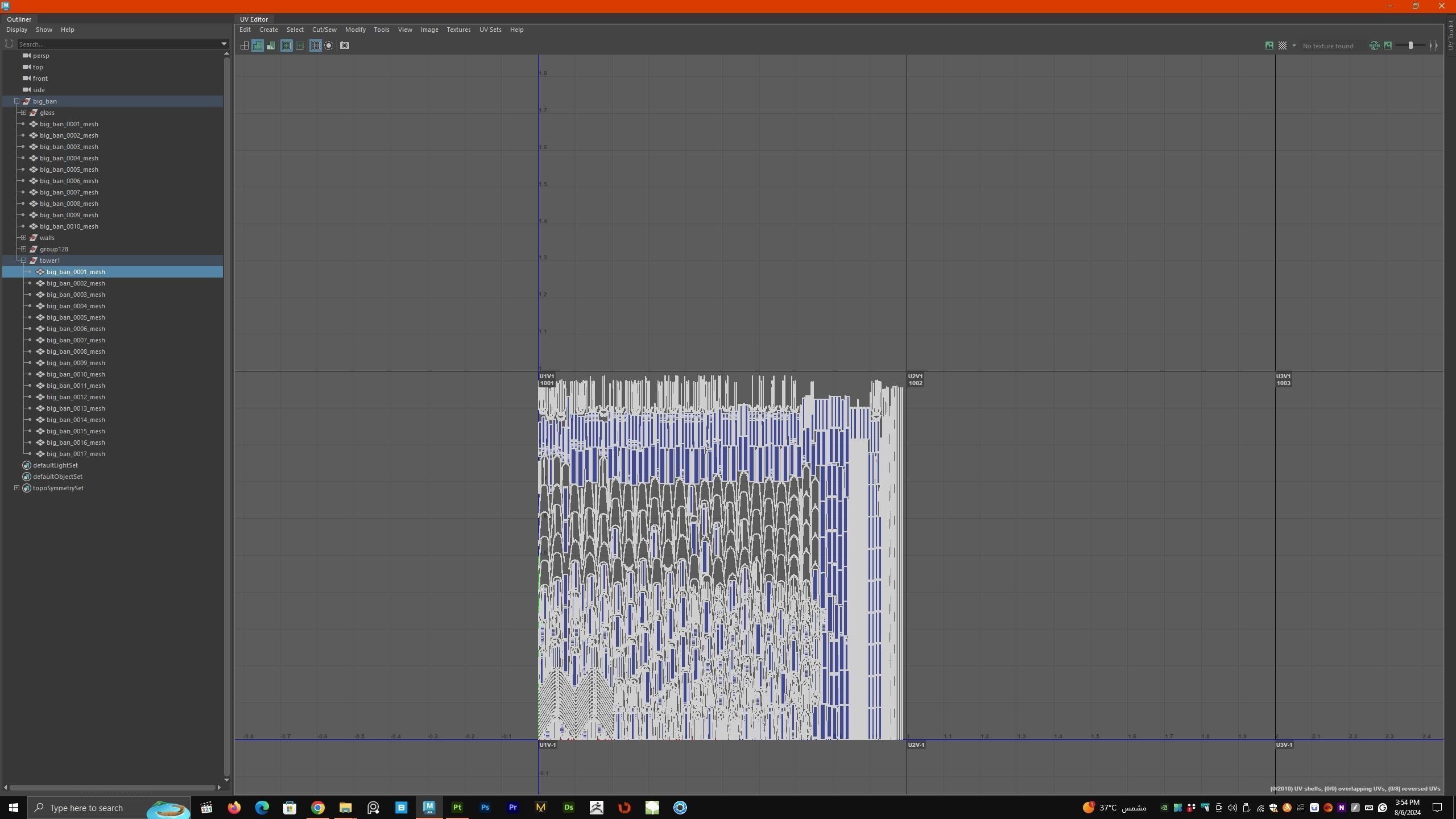Click the UV snapshot camera icon
Image resolution: width=1456 pixels, height=819 pixels.
click(345, 45)
